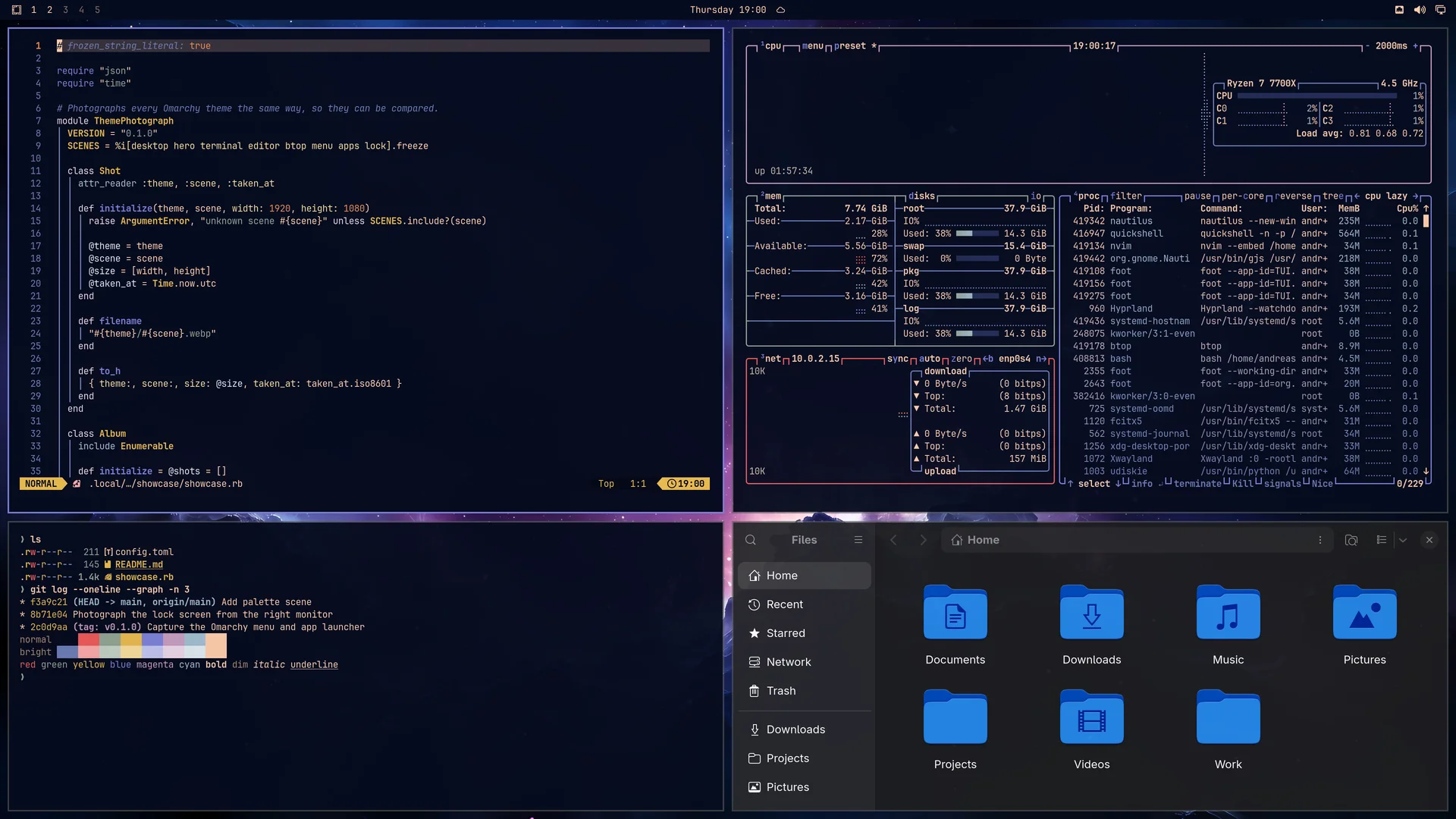Viewport: 1456px width, 819px height.
Task: Open the Pictures folder in the grid
Action: click(x=1364, y=613)
